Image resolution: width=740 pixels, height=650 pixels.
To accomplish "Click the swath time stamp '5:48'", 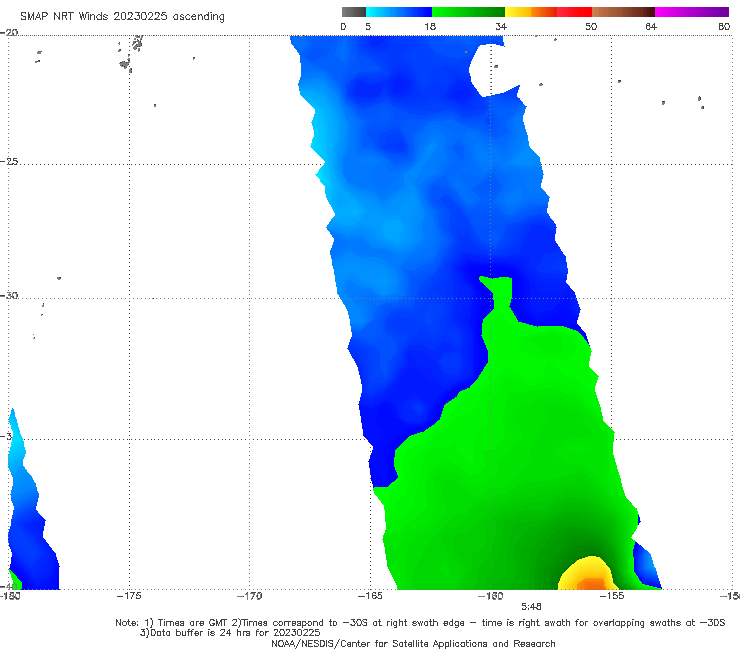I will (531, 607).
